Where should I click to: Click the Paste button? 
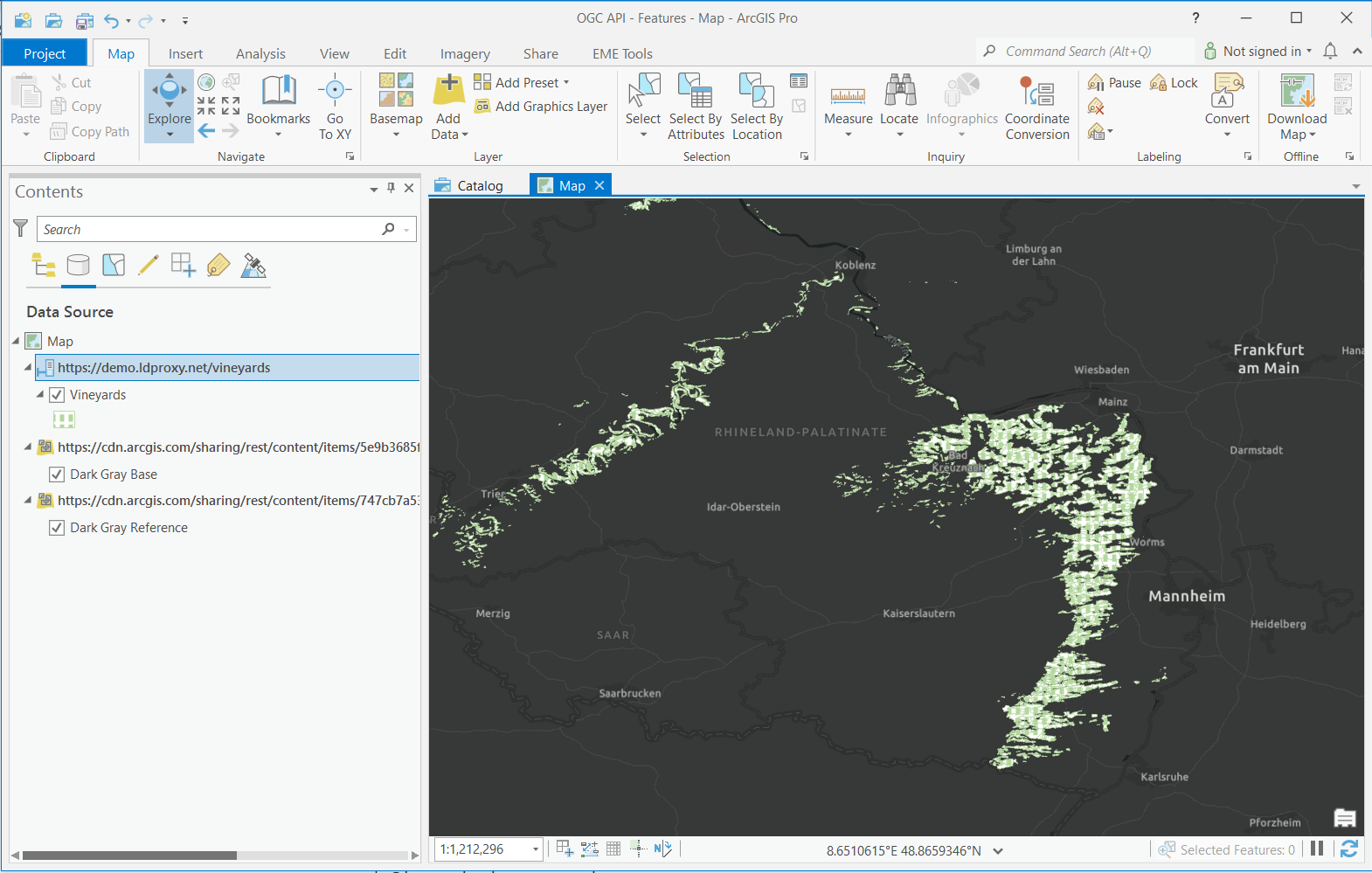[x=25, y=105]
